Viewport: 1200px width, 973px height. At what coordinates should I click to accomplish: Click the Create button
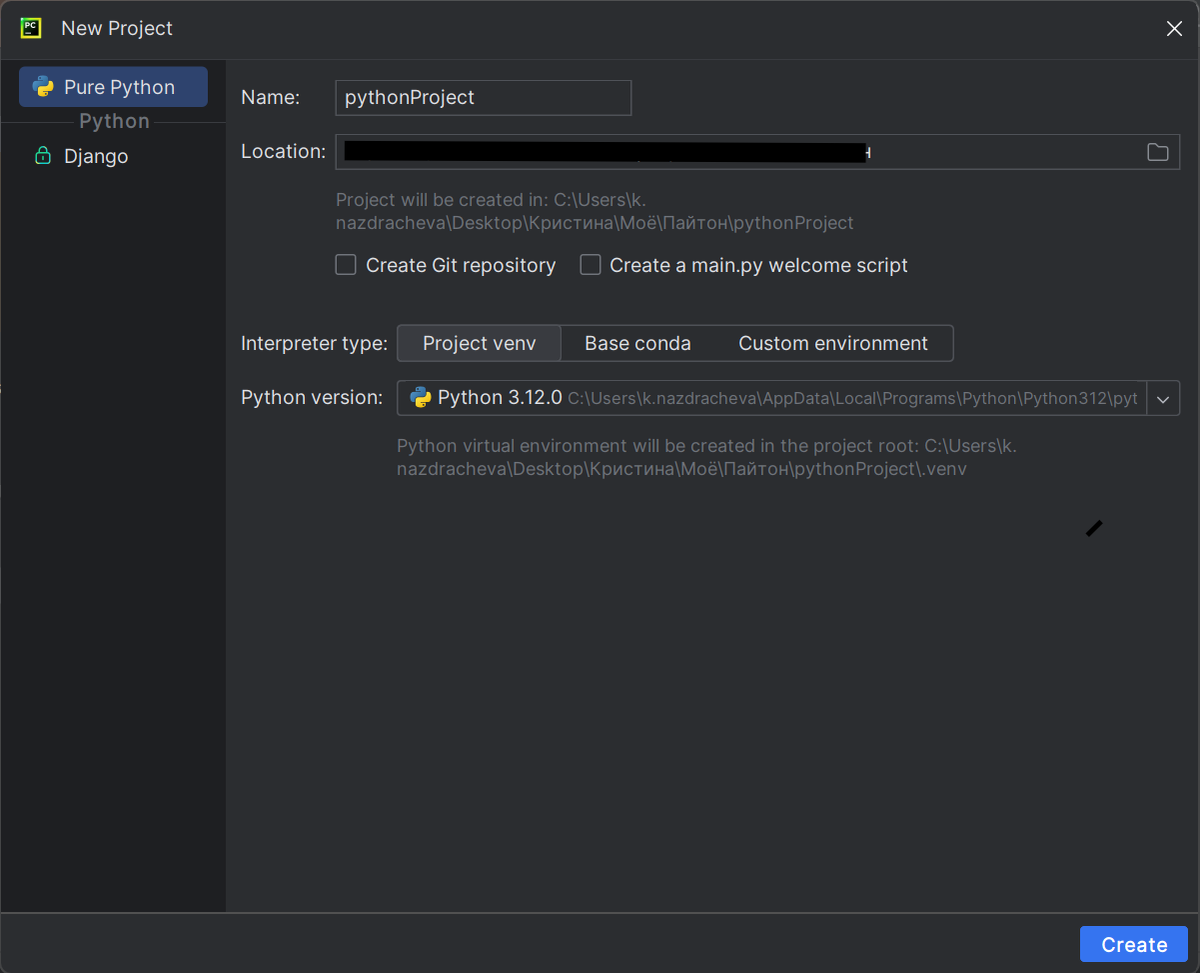(1134, 944)
